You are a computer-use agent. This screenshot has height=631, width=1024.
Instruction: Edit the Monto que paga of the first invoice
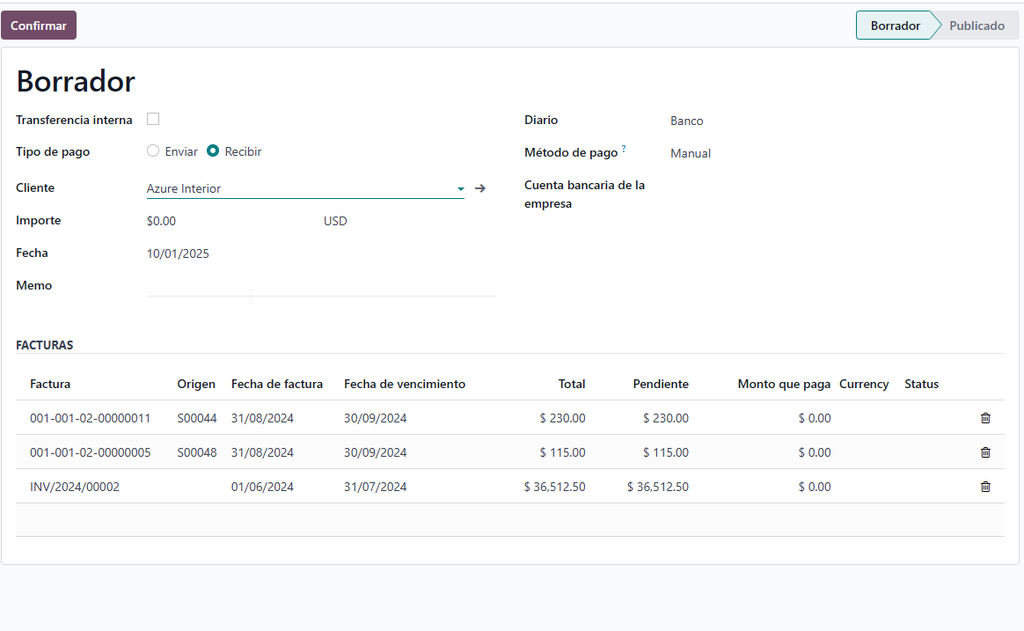815,418
